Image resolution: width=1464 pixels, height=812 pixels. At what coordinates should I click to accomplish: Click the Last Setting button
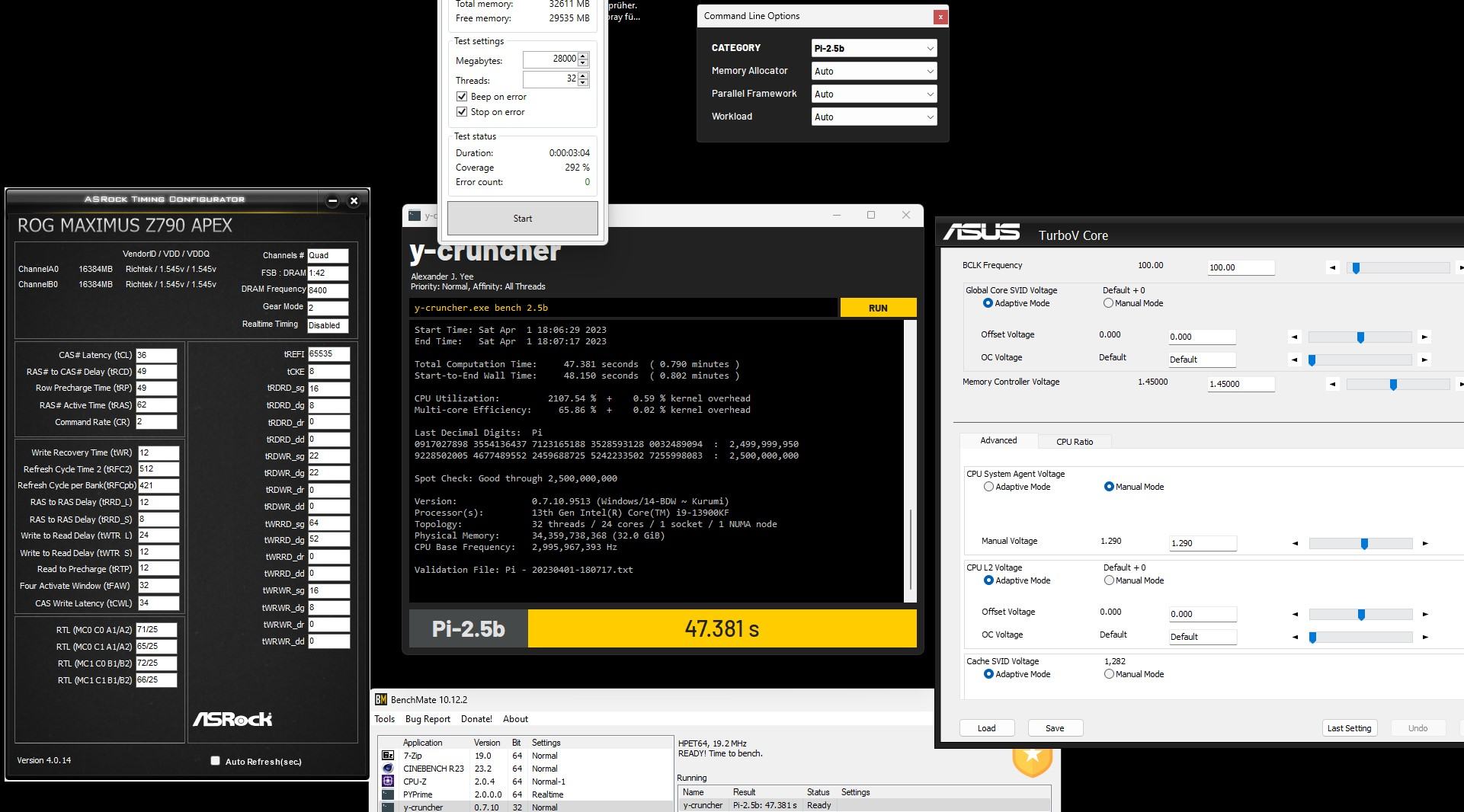pos(1349,728)
